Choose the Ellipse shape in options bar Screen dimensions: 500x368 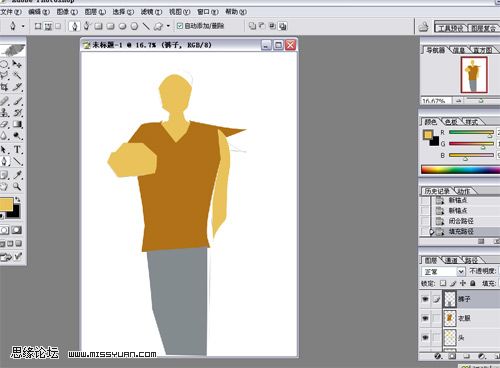pyautogui.click(x=122, y=26)
